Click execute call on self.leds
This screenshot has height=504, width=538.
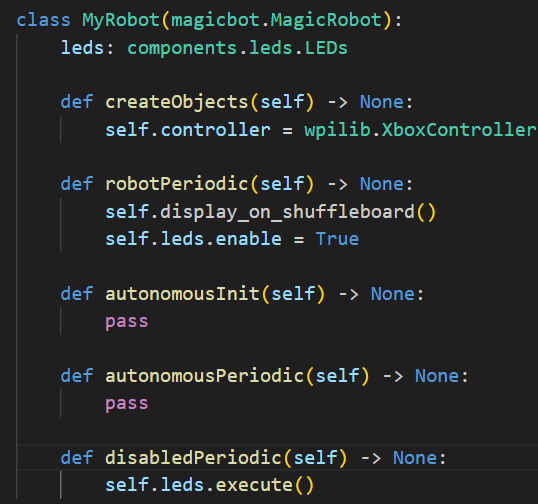[254, 485]
